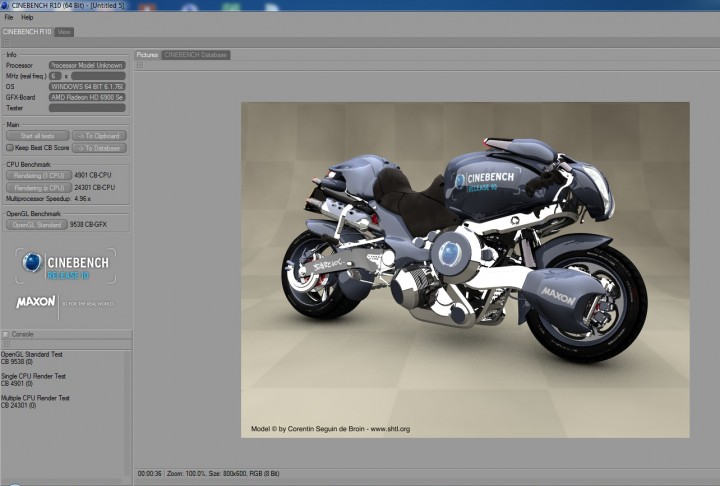Click the OS field showing WINDOWS 64 BIT
This screenshot has height=486, width=720.
87,86
